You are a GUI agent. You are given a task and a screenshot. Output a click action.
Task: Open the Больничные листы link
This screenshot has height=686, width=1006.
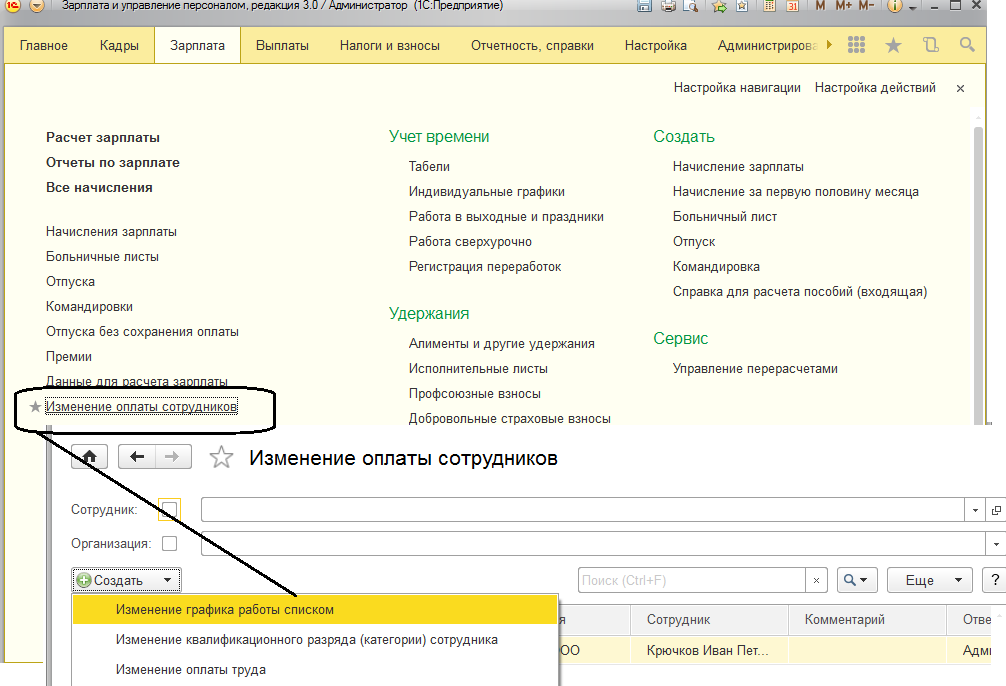coord(102,256)
